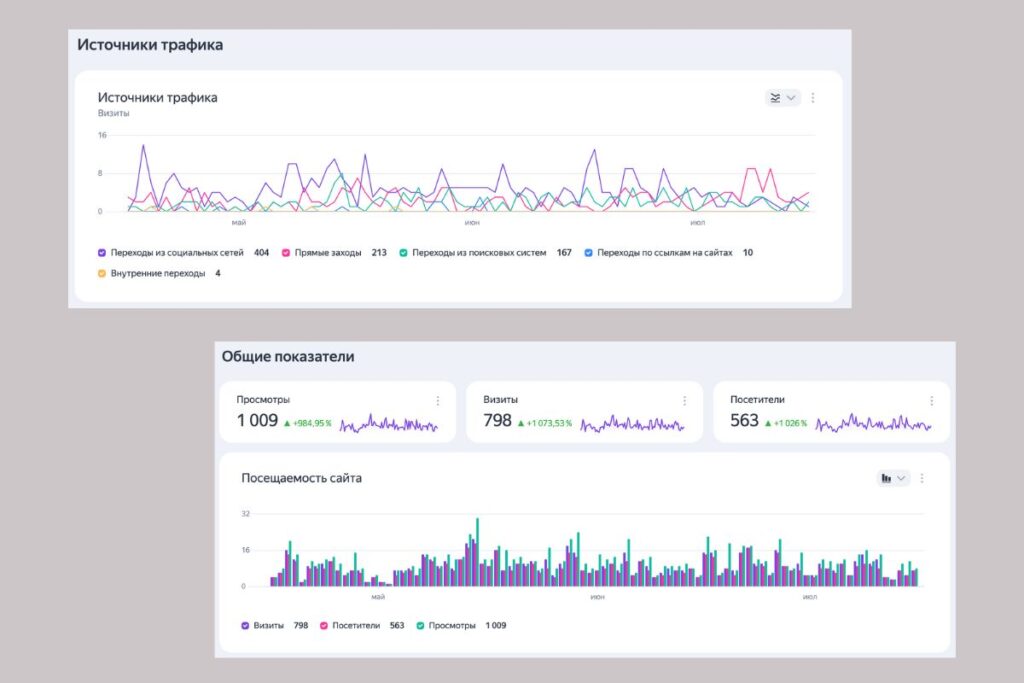
Task: Click the +984,95 % growth indicator
Action: 308,423
